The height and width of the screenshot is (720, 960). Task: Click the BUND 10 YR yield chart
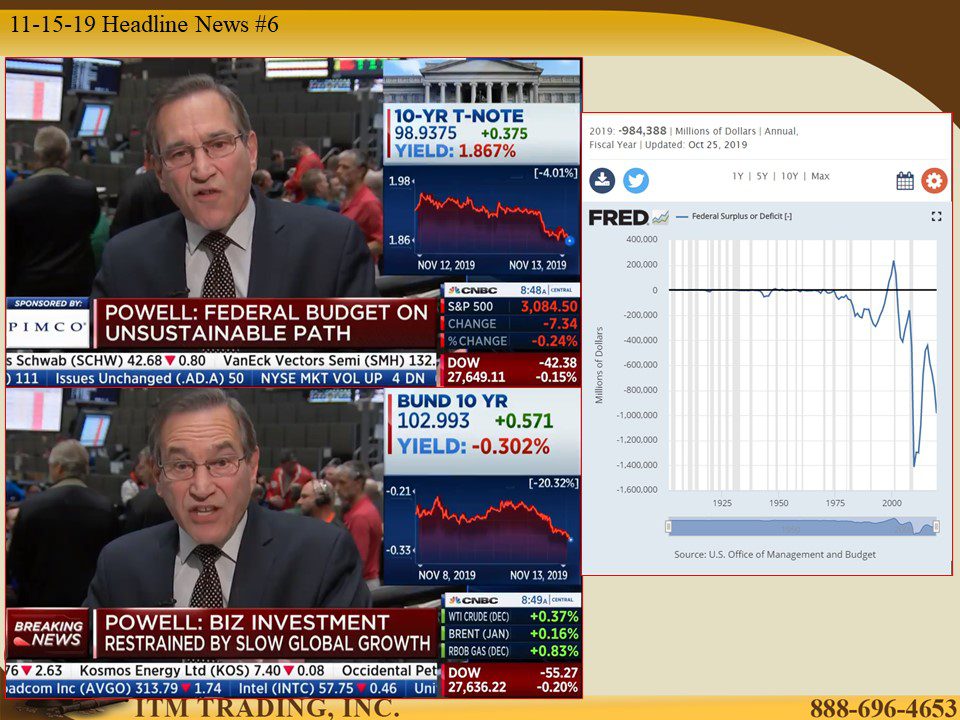point(481,530)
